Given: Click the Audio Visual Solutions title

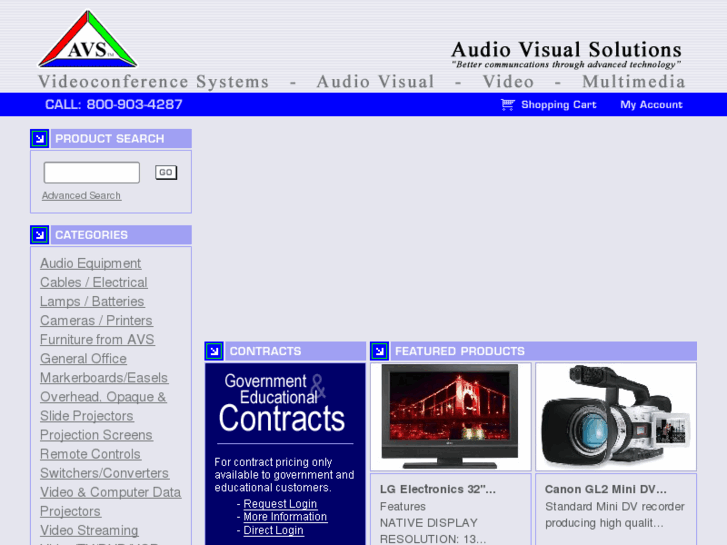Looking at the screenshot, I should [x=566, y=50].
